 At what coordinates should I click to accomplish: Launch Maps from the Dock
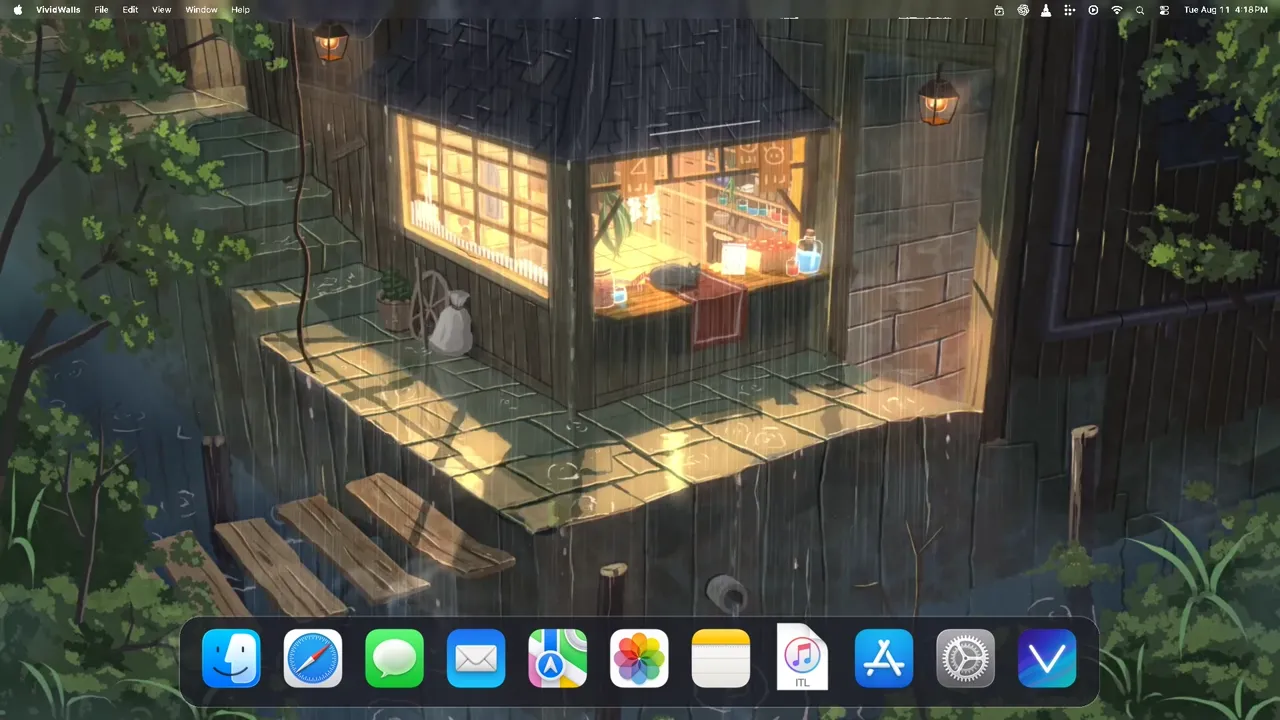[558, 659]
